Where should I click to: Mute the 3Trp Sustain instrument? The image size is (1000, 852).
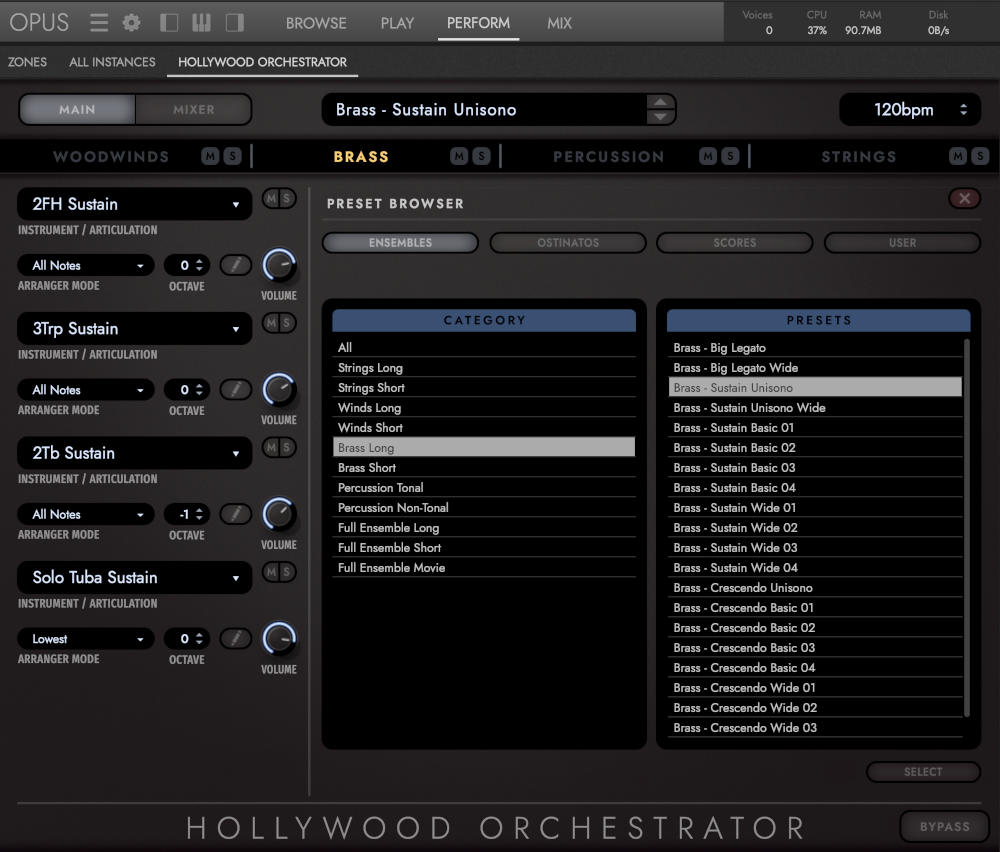click(272, 323)
